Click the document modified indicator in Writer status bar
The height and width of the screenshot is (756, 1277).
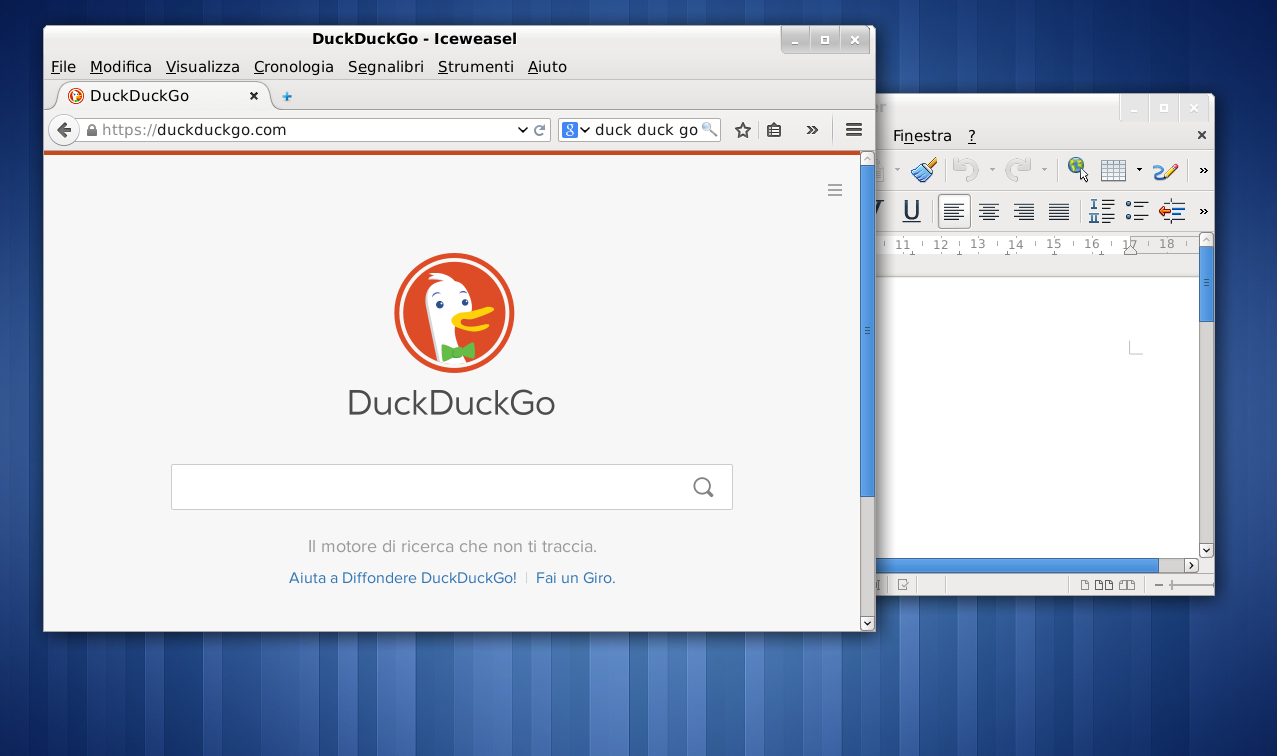pos(903,585)
